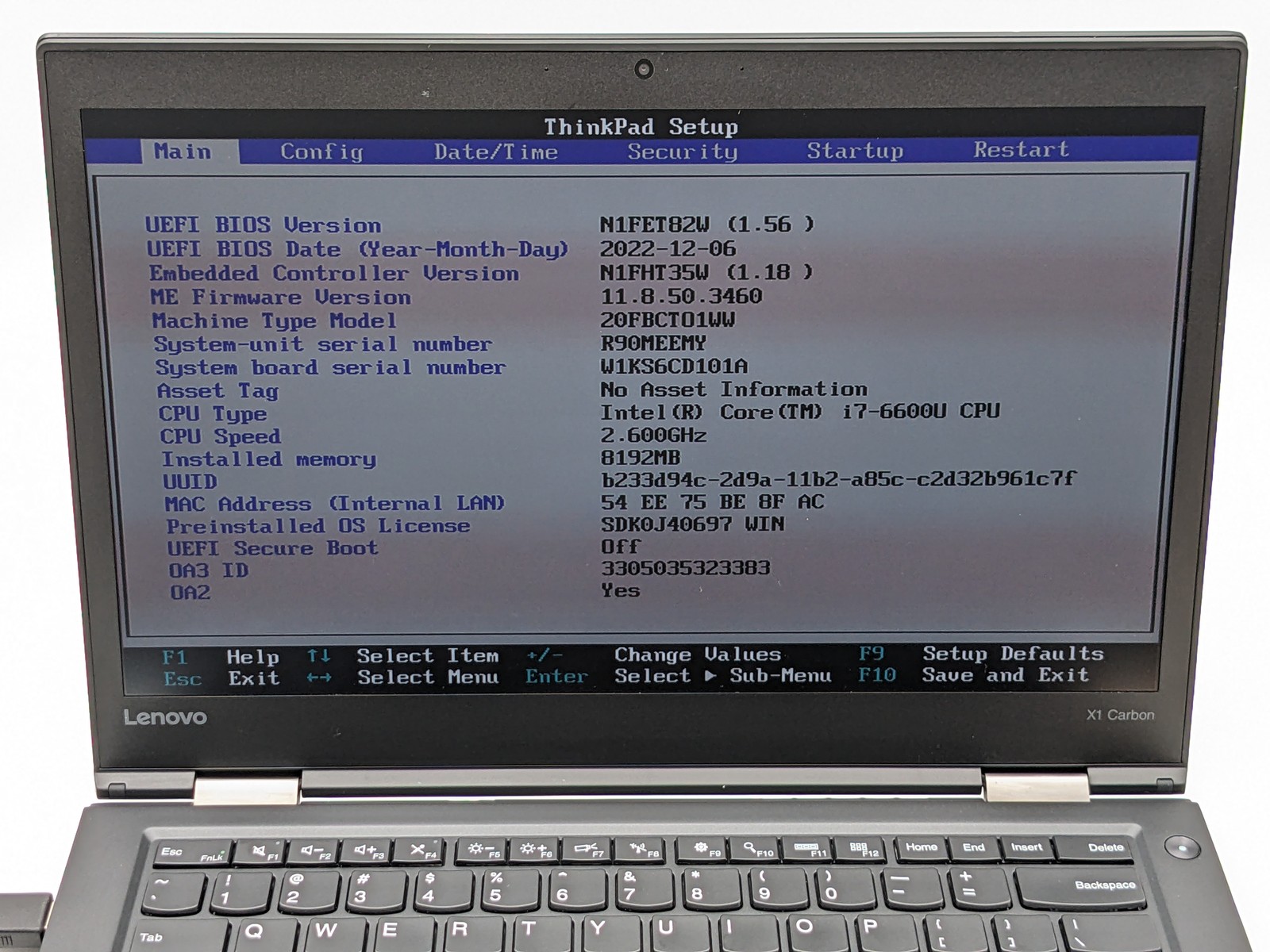1270x952 pixels.
Task: Click Preinstalled OS License label
Action: pyautogui.click(x=318, y=526)
